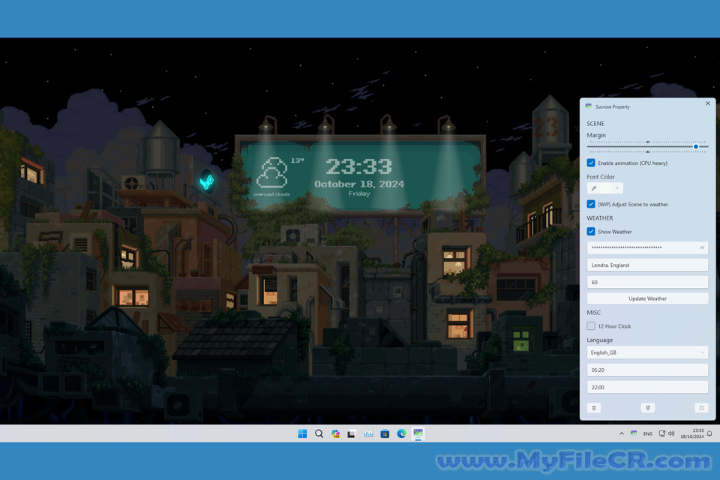Open the Widgets taskbar icon

368,434
